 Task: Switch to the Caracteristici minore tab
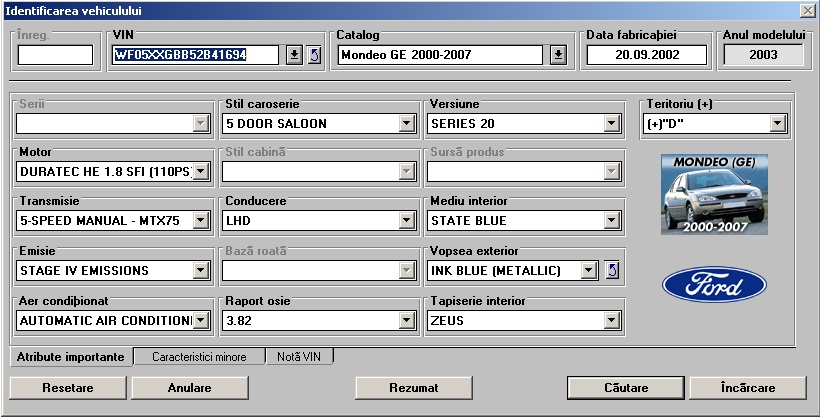198,357
